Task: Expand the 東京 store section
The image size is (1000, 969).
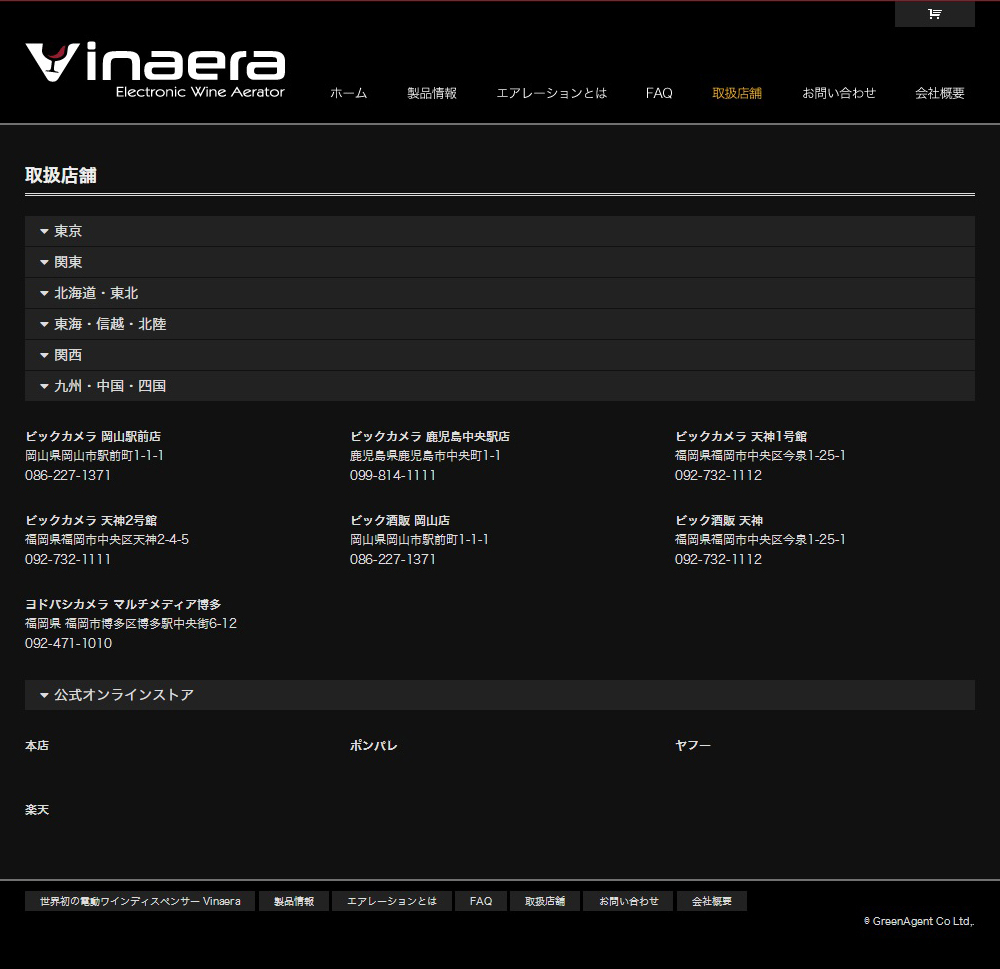Action: 499,231
